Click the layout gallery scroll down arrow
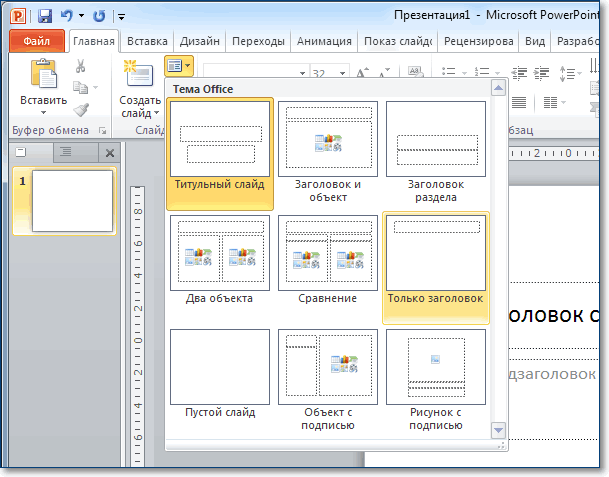Screen dimensions: 609x477 498,430
